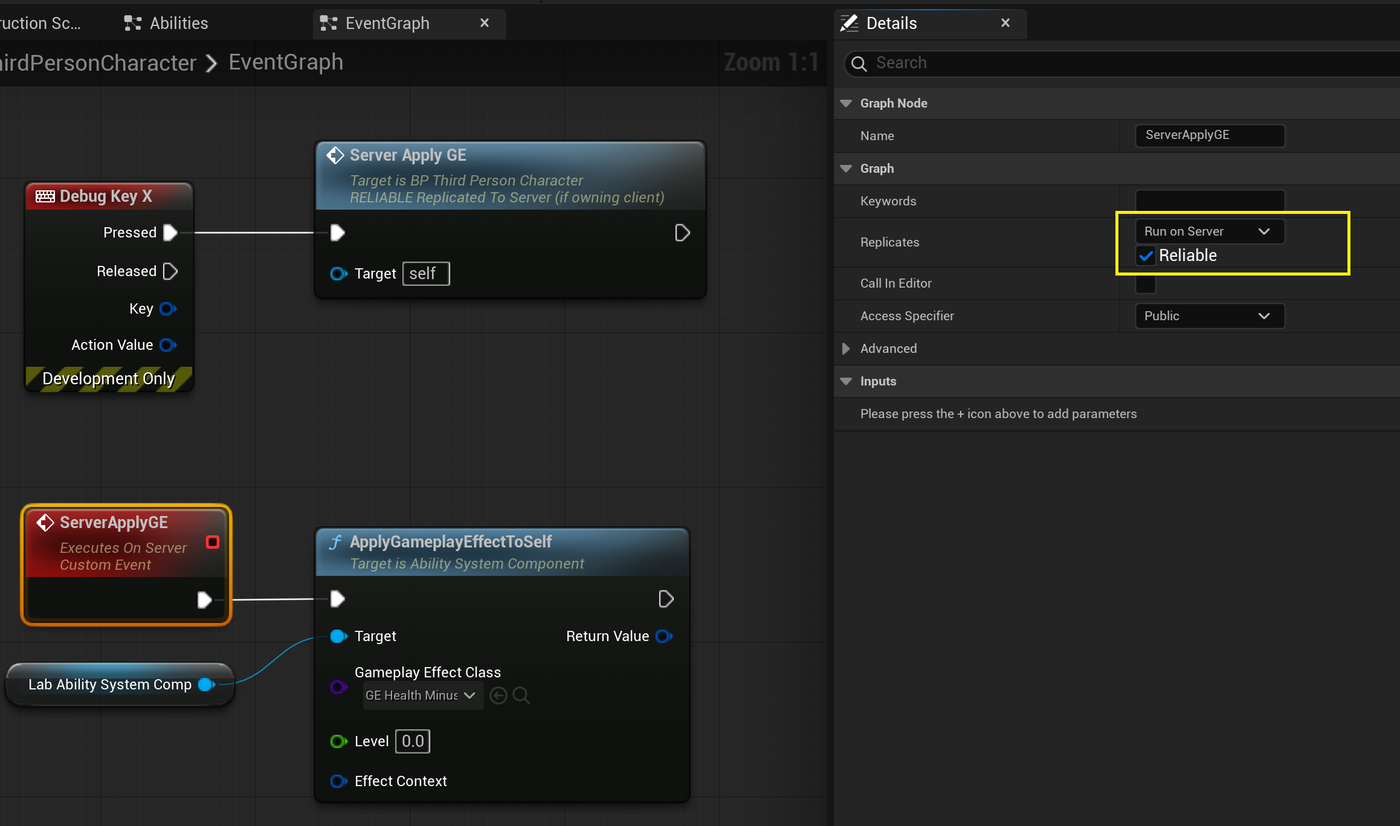Select the Lab Ability System Comp variable node
The width and height of the screenshot is (1400, 826).
tap(119, 685)
